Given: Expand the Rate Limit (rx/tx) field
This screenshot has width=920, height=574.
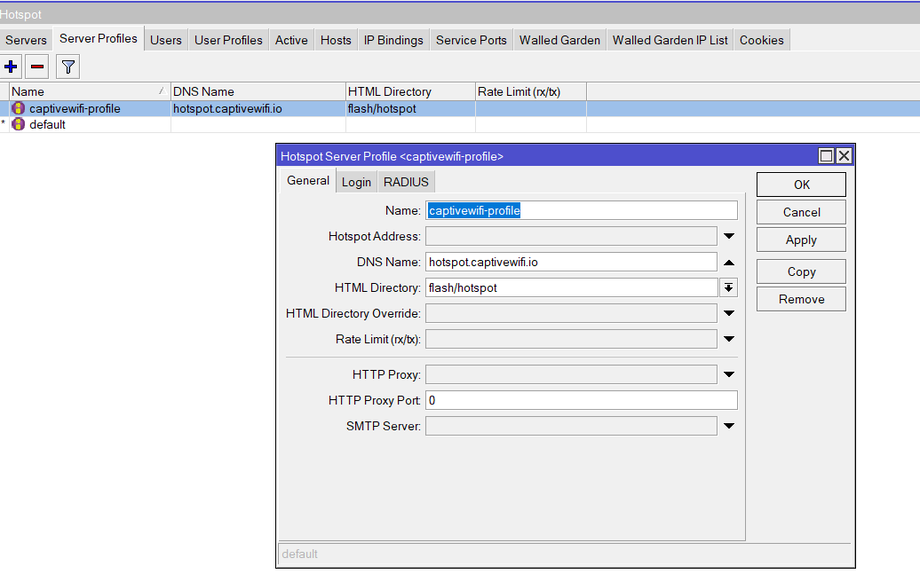Looking at the screenshot, I should (x=729, y=340).
